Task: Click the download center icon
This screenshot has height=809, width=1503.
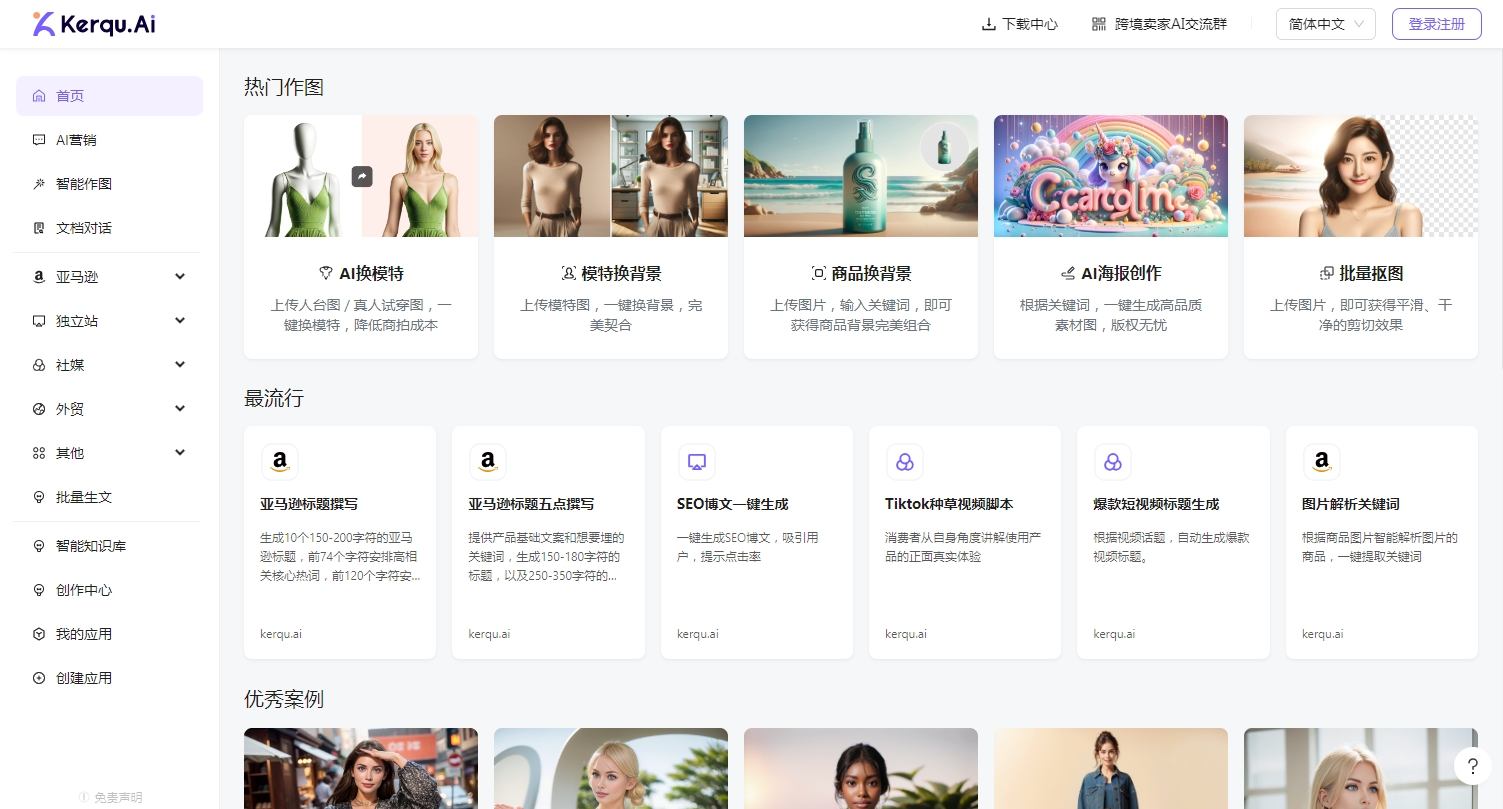Action: (989, 24)
